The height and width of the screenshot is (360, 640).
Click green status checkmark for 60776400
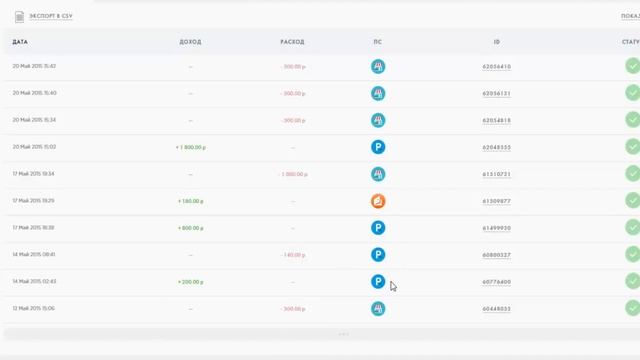tap(632, 281)
